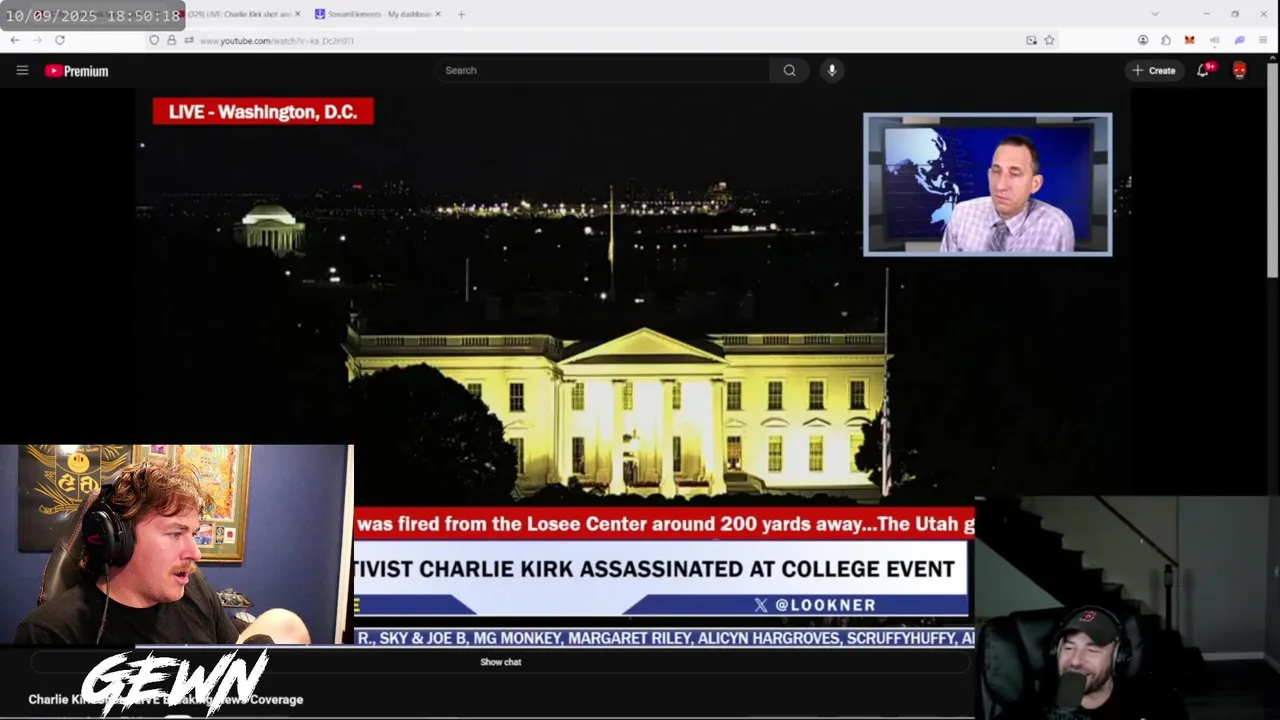Open the browser extensions icon
The width and height of the screenshot is (1280, 720).
pyautogui.click(x=1166, y=40)
